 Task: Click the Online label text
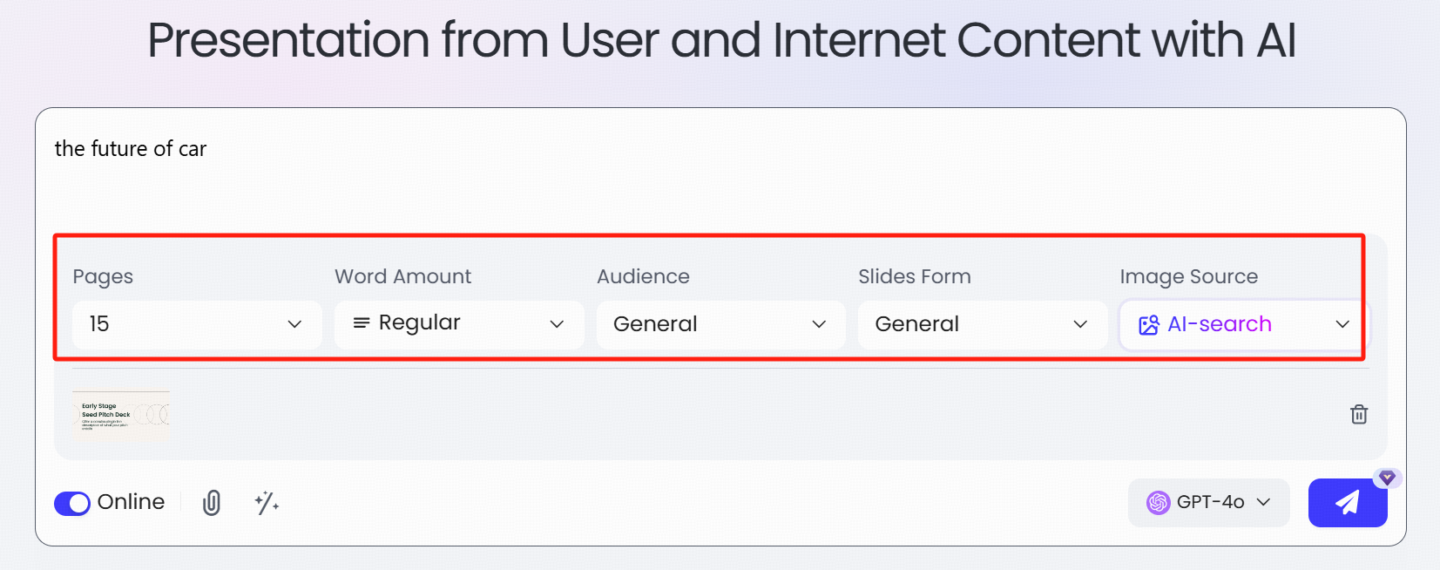(x=131, y=502)
